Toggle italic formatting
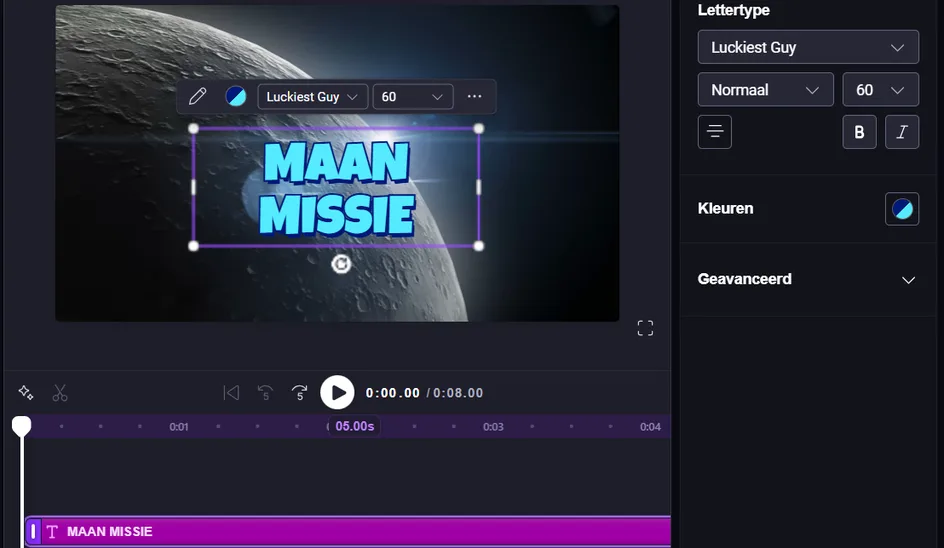 point(902,132)
